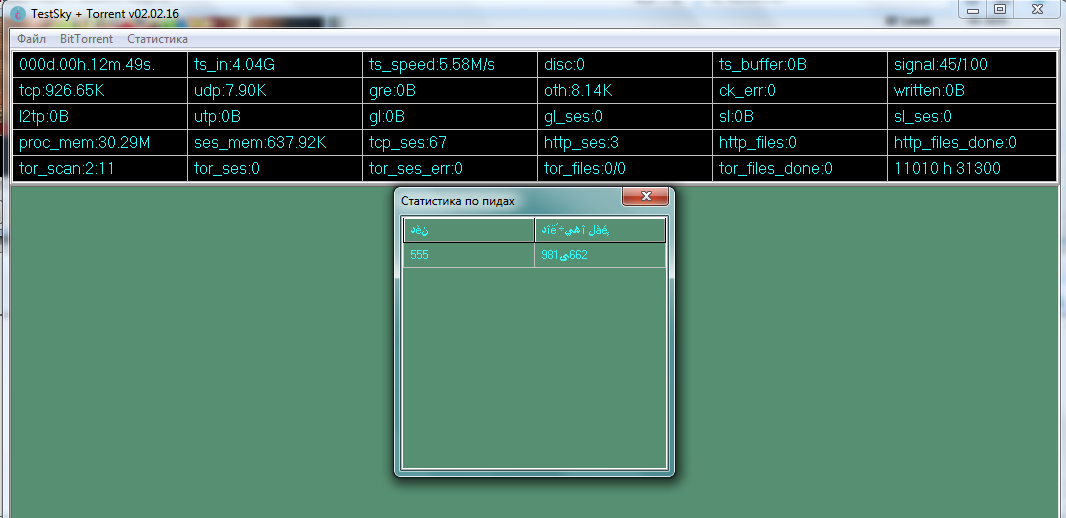This screenshot has width=1066, height=518.
Task: Open the BitTorrent menu
Action: [86, 39]
